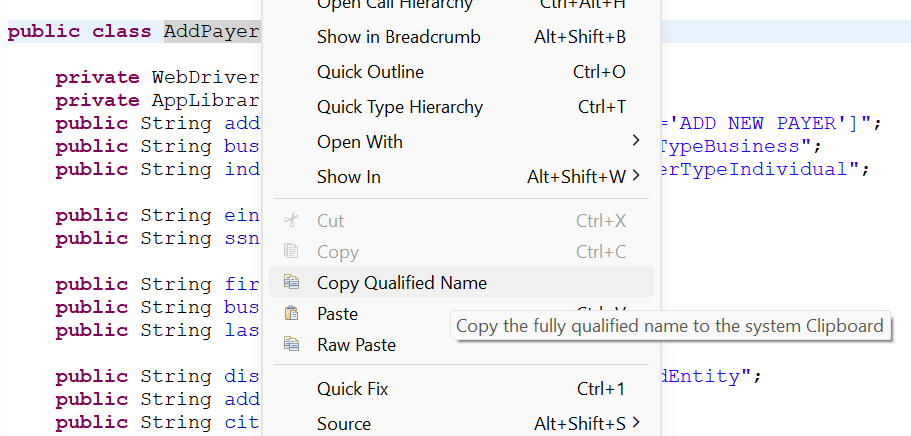Screen dimensions: 911x436
Task: Choose the Quick Outline menu entry
Action: point(370,72)
